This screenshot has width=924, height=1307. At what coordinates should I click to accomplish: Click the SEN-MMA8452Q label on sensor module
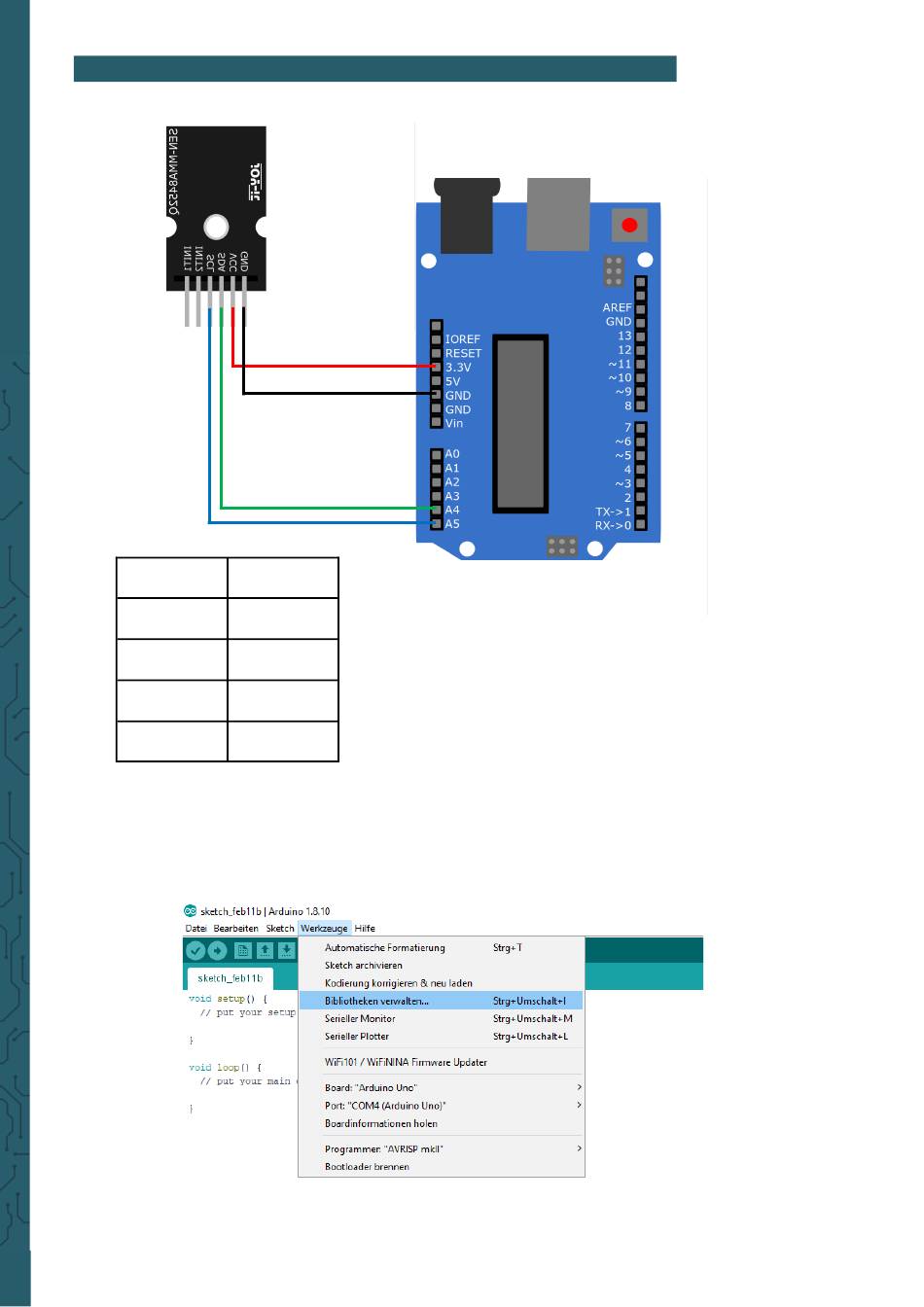(173, 171)
